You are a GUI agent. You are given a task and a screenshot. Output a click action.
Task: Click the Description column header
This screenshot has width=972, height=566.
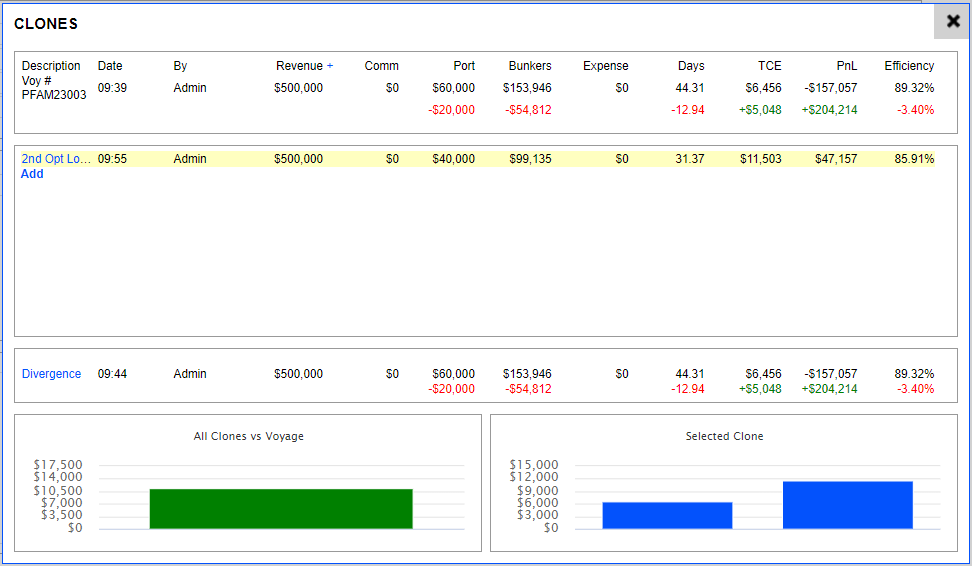pos(51,66)
